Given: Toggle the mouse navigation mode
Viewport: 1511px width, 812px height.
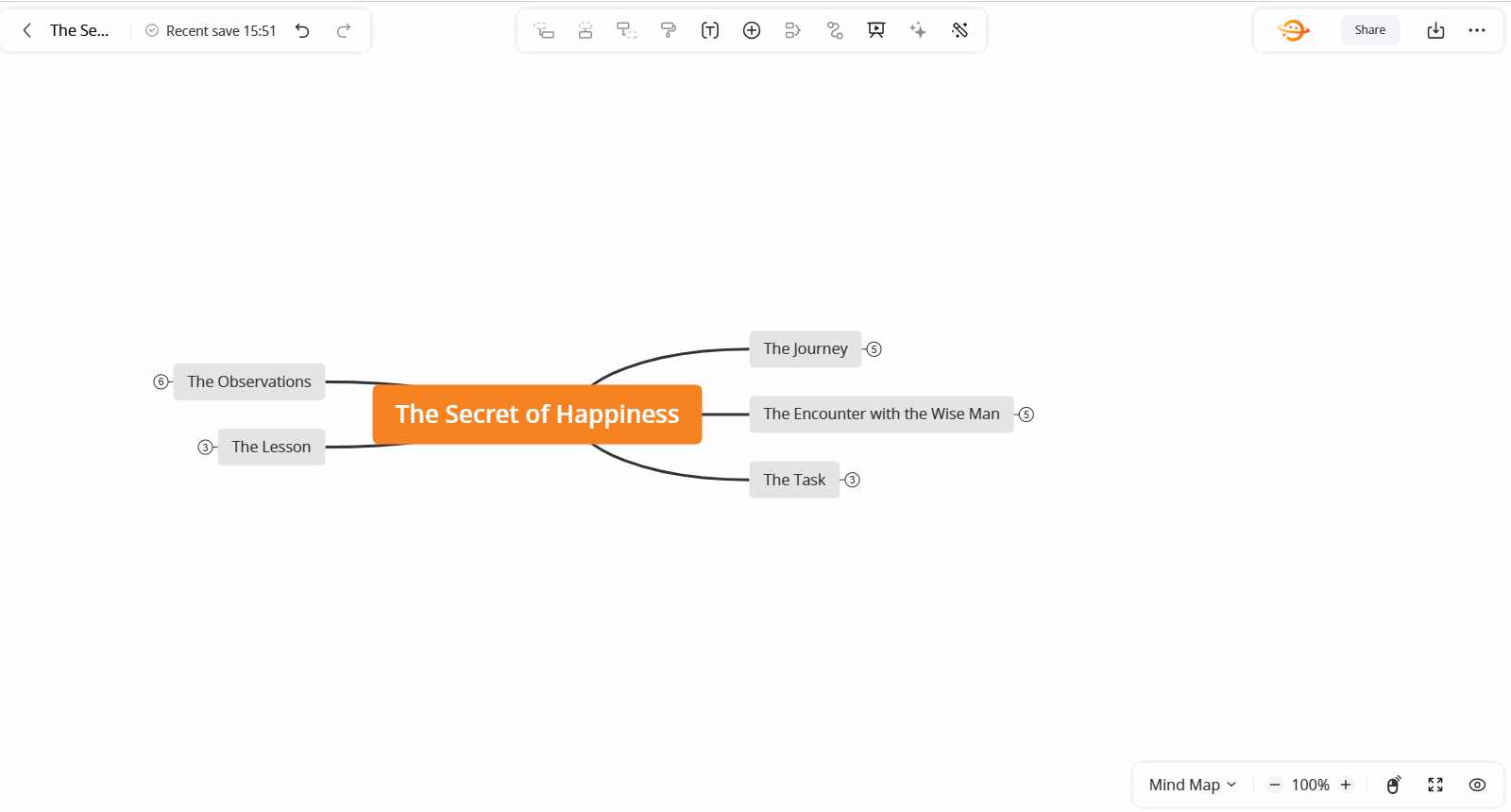Looking at the screenshot, I should click(1393, 785).
